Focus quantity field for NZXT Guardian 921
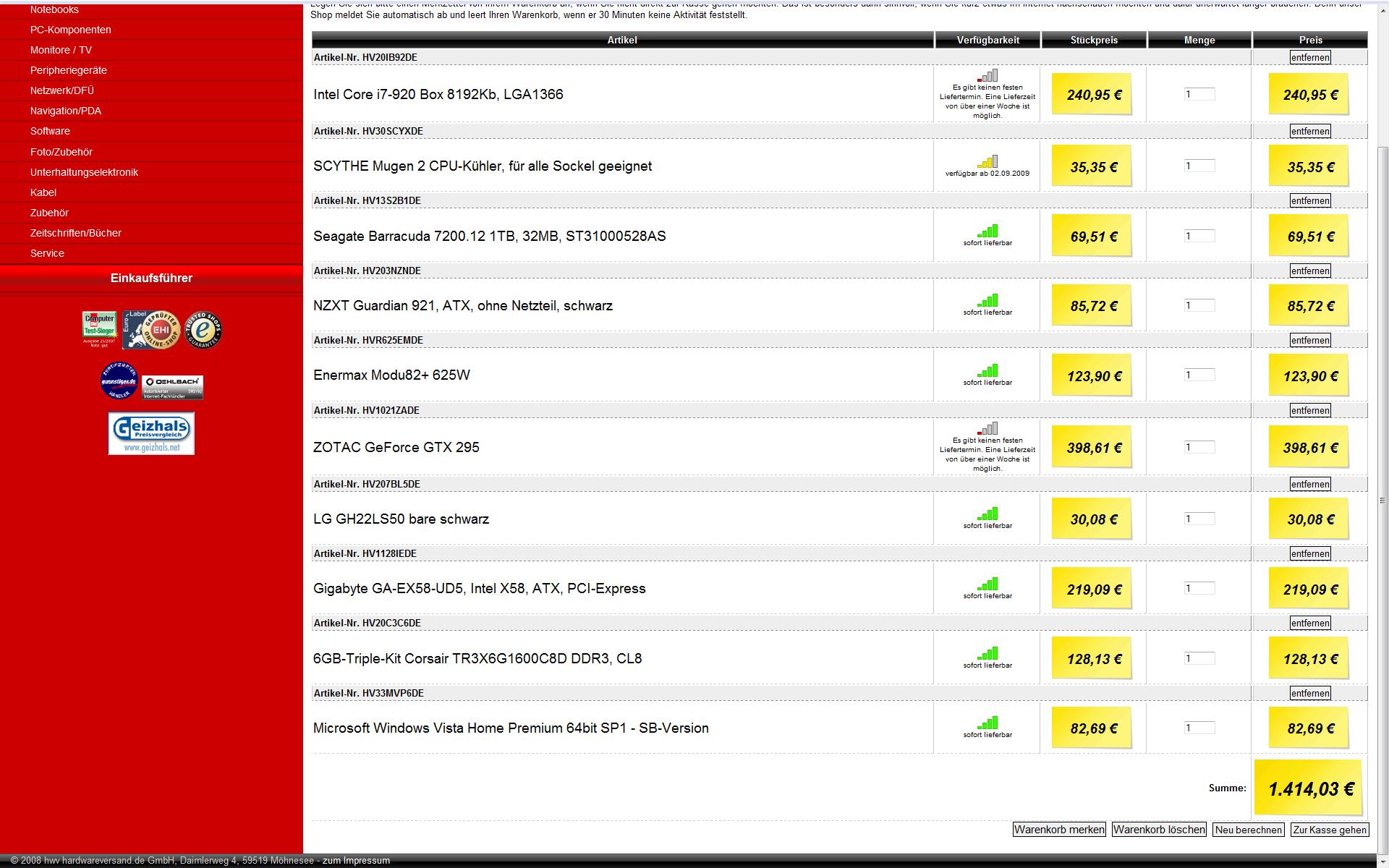 (1199, 305)
